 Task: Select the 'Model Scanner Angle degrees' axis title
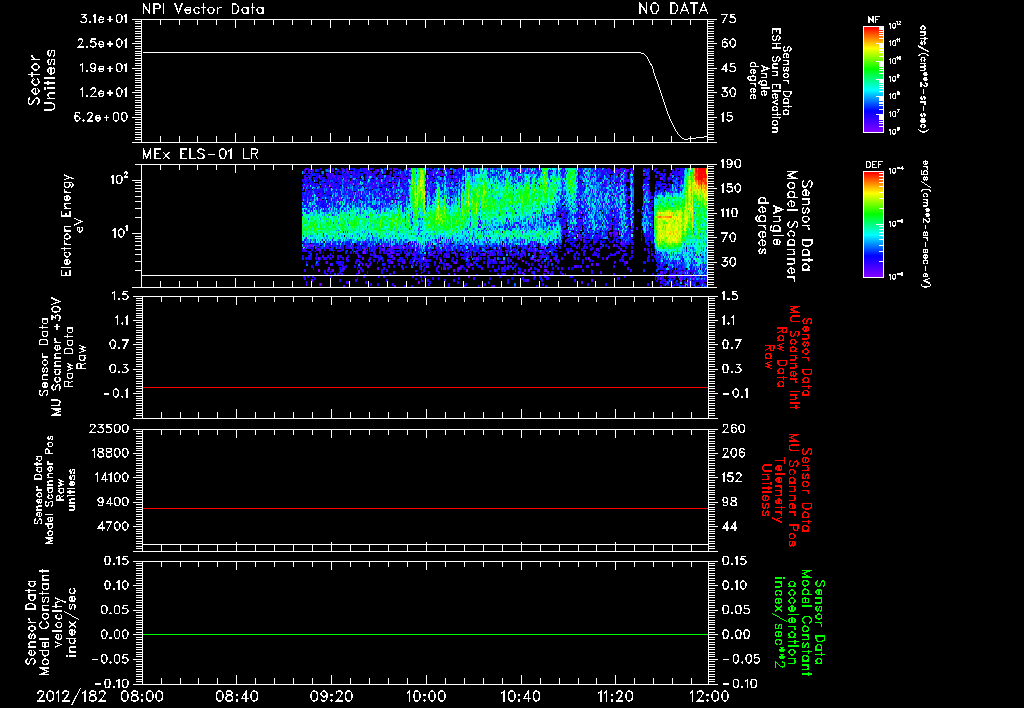pos(784,226)
